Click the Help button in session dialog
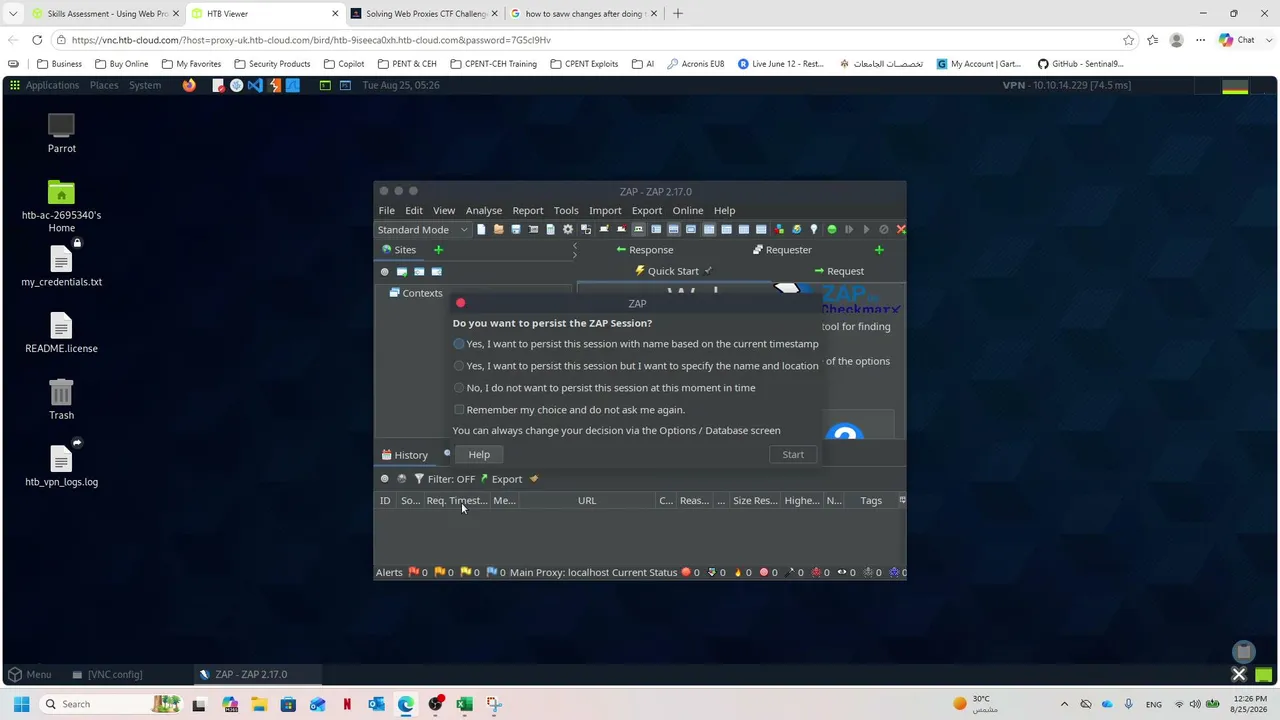Image resolution: width=1280 pixels, height=720 pixels. coord(479,454)
